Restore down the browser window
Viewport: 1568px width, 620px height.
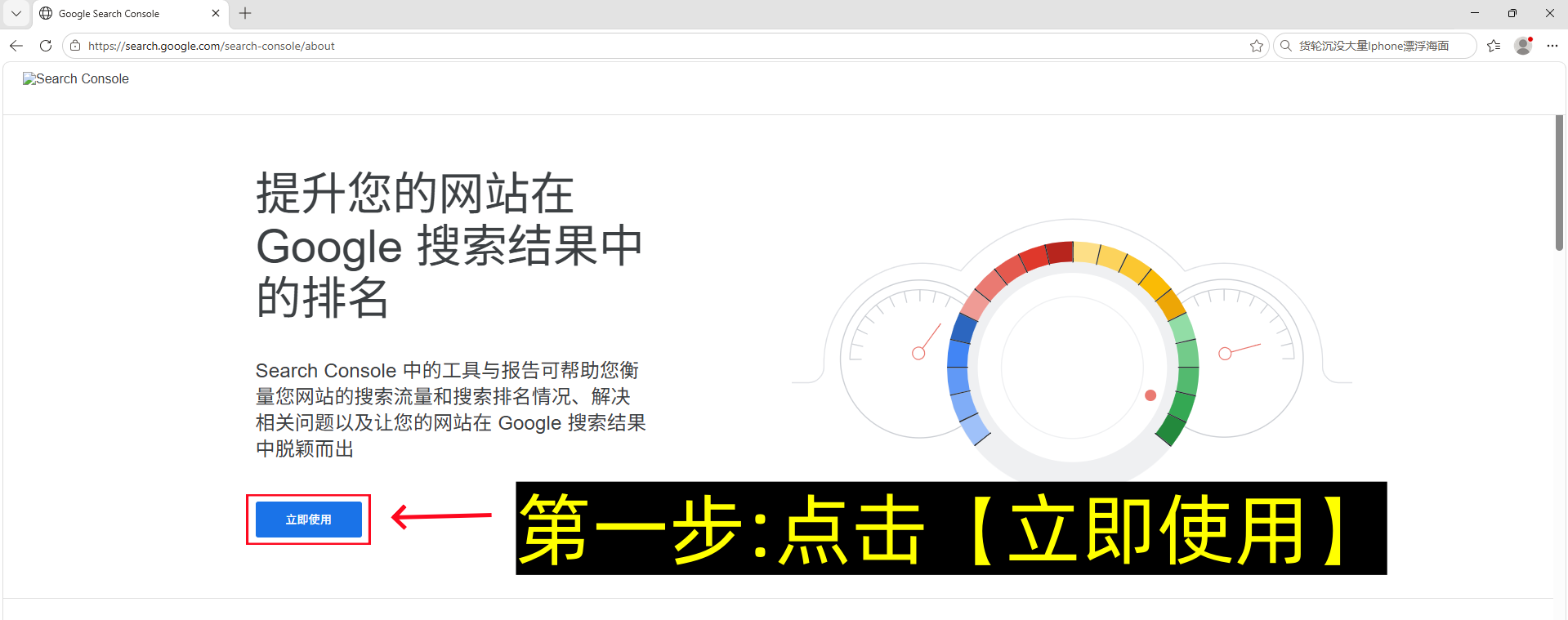point(1512,13)
